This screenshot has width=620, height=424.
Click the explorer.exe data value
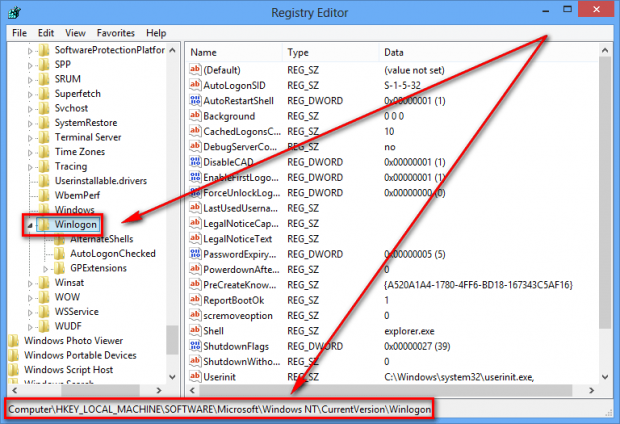(x=409, y=331)
